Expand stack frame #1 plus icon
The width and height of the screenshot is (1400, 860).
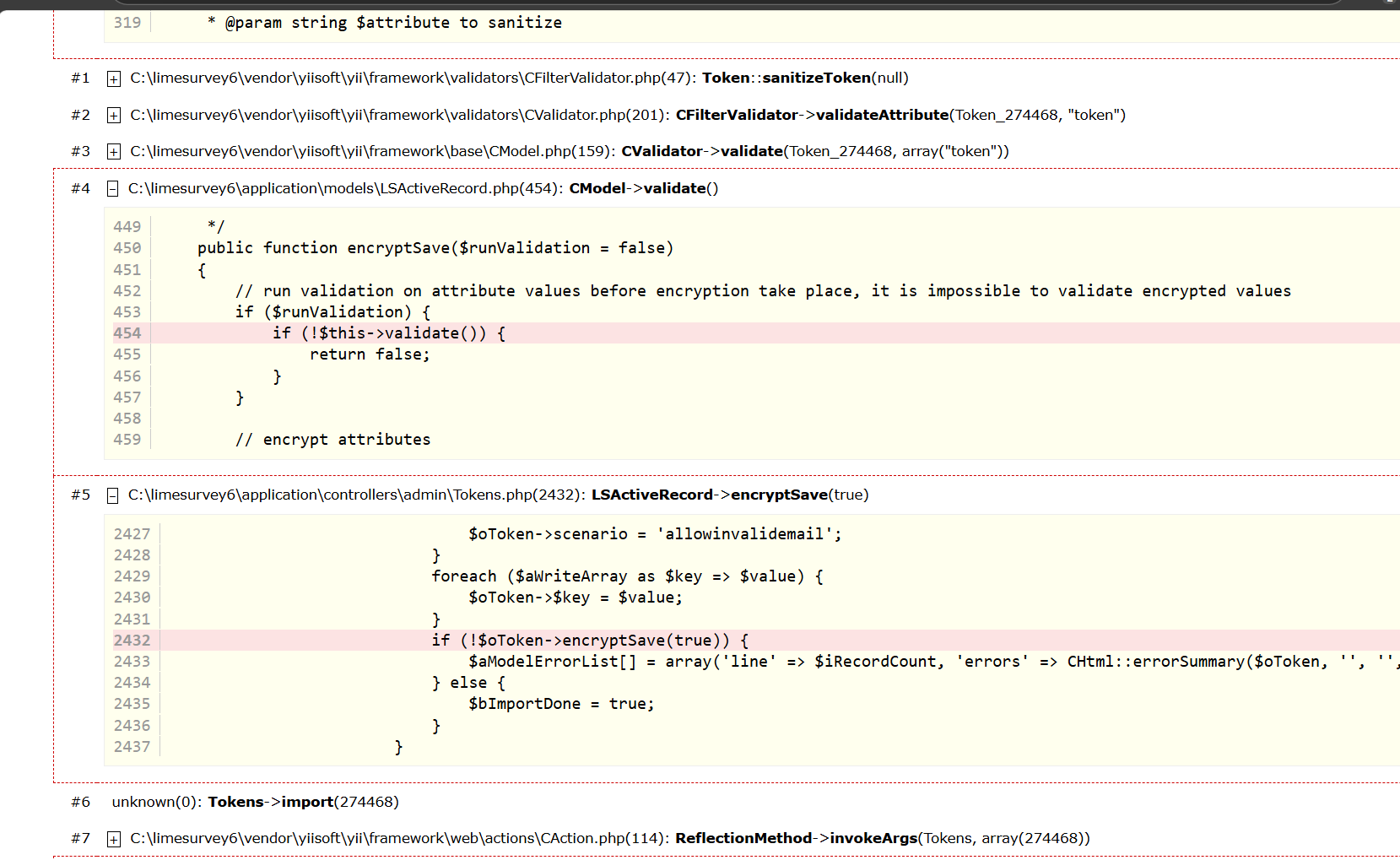[114, 79]
